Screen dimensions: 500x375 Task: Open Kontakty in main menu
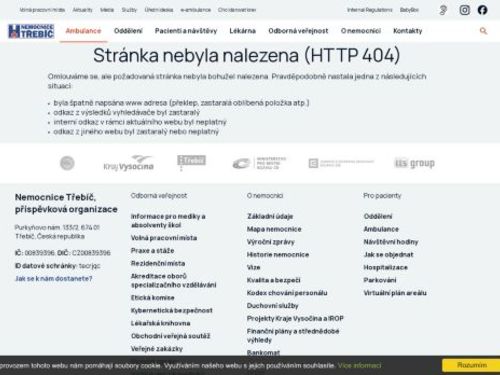point(408,31)
